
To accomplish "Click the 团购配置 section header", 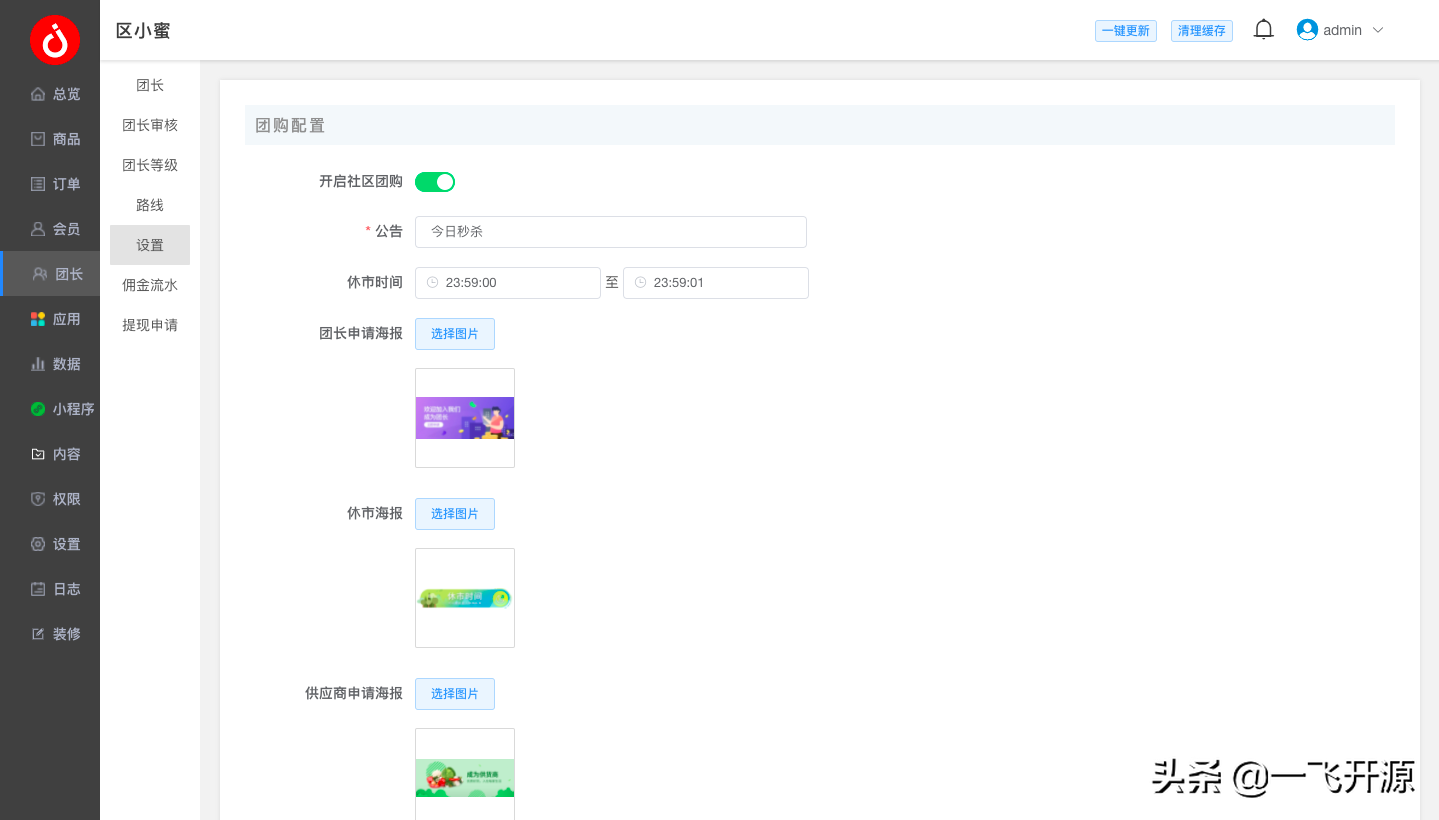I will (x=820, y=125).
